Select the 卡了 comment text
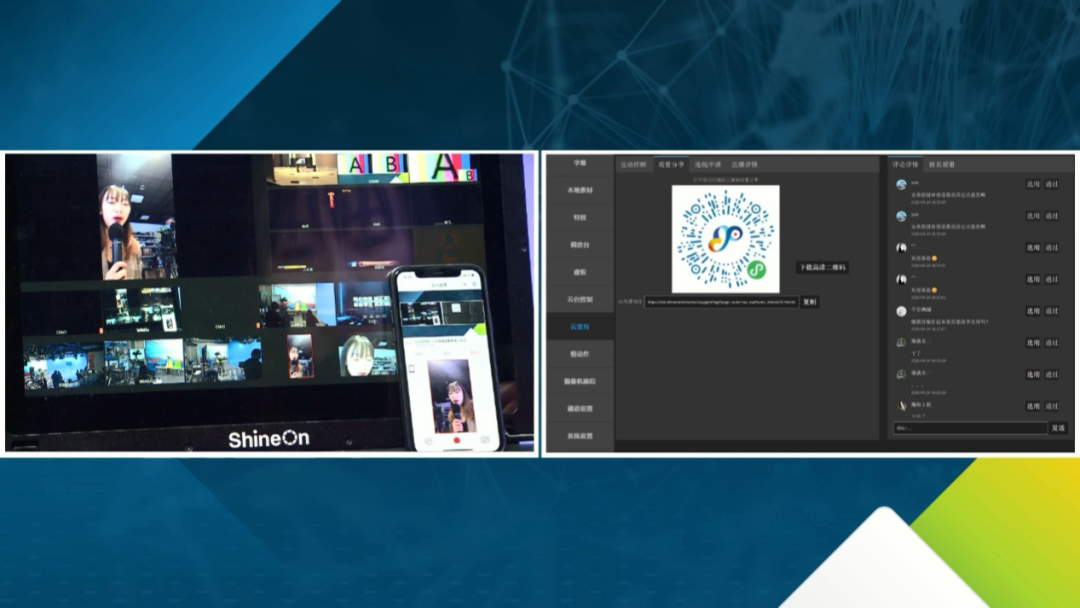 pyautogui.click(x=916, y=353)
